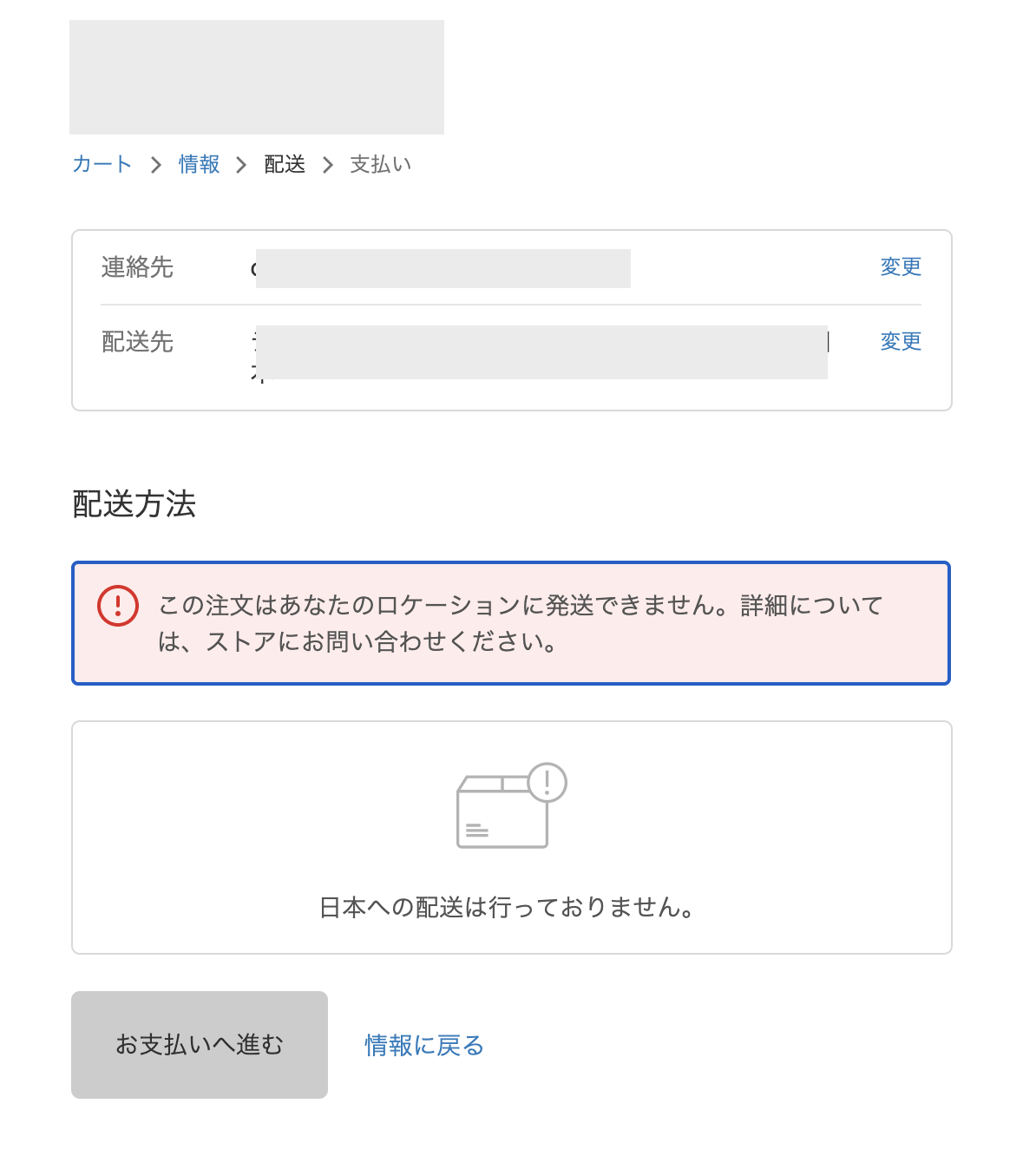The width and height of the screenshot is (1036, 1156).
Task: Click the chevron after カート breadcrumb
Action: [156, 165]
